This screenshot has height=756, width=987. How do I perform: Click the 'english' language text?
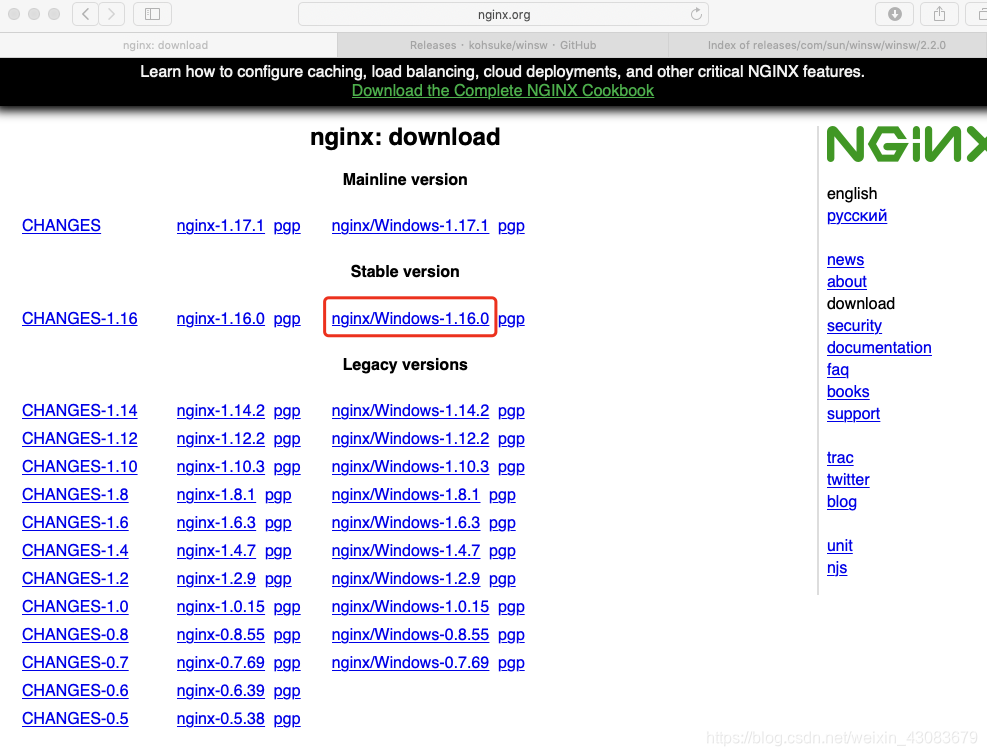[852, 193]
